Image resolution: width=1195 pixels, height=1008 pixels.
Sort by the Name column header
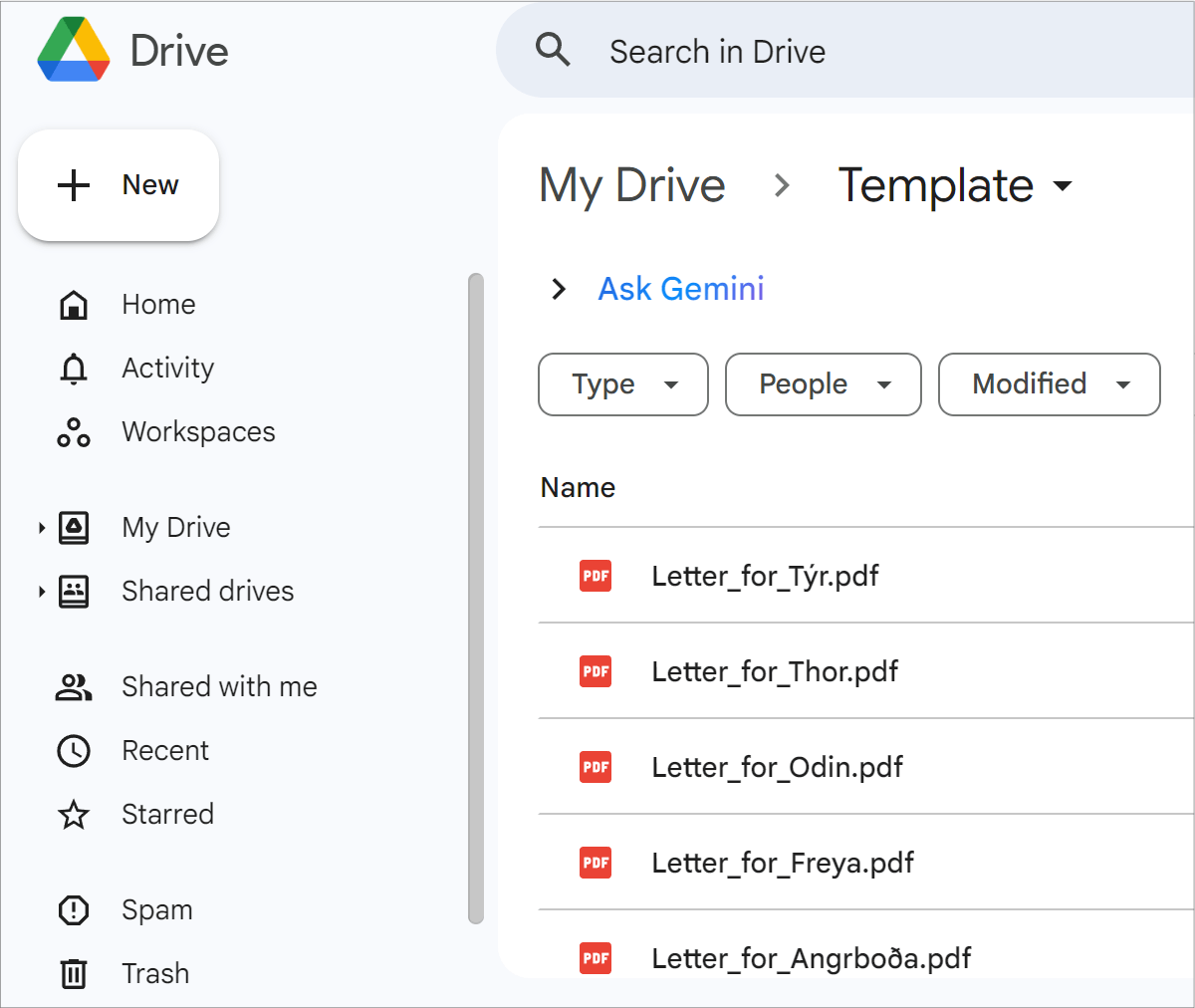pos(578,488)
